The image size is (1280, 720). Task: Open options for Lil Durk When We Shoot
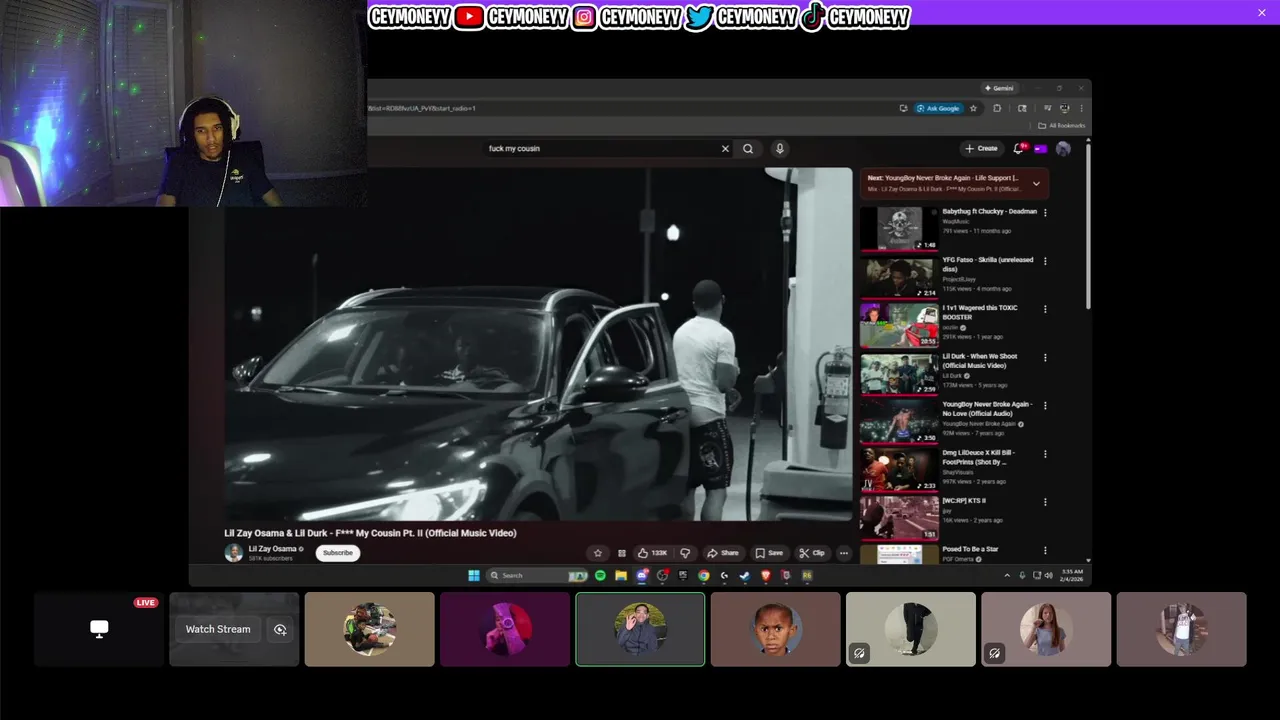[1045, 357]
